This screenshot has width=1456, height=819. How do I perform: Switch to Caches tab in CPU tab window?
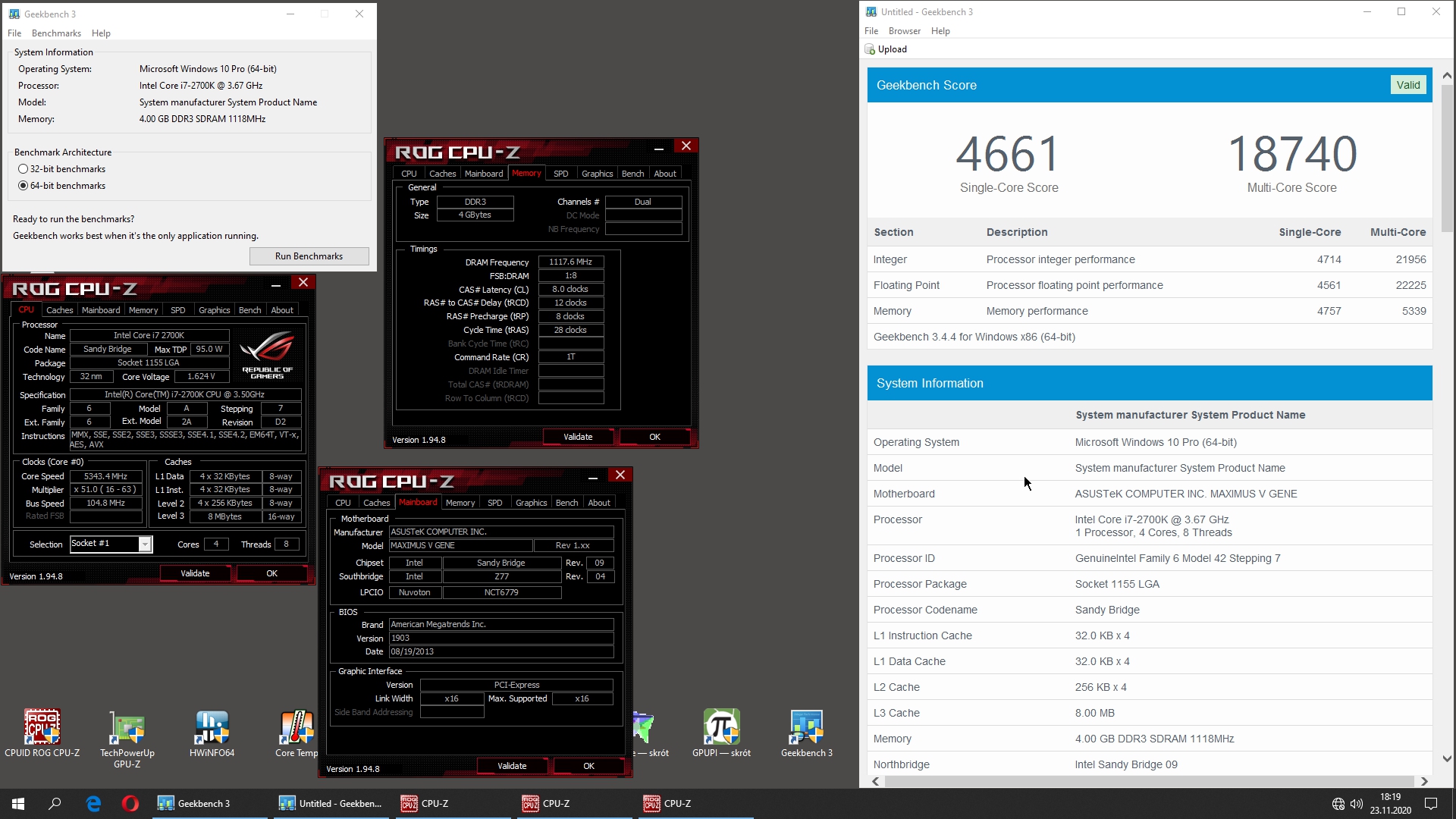click(x=59, y=310)
